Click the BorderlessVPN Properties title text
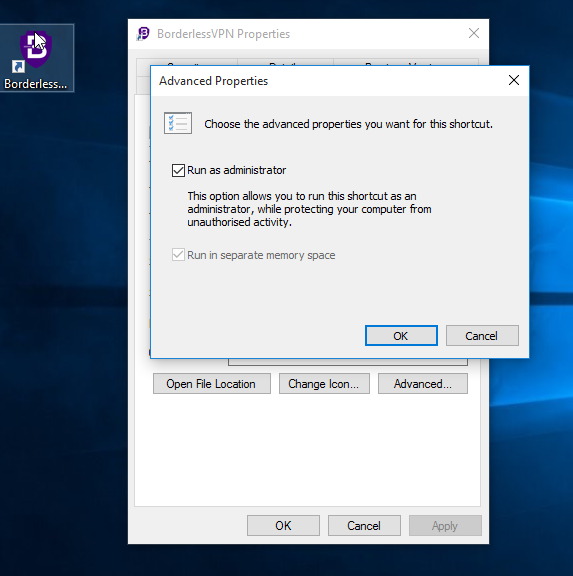 click(223, 34)
